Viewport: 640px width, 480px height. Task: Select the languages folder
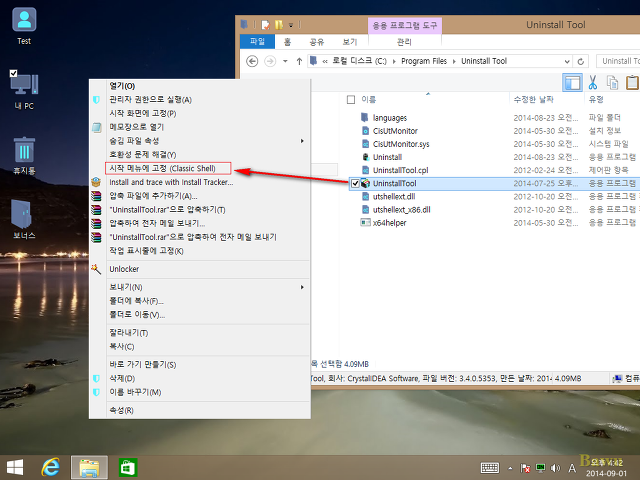(390, 118)
